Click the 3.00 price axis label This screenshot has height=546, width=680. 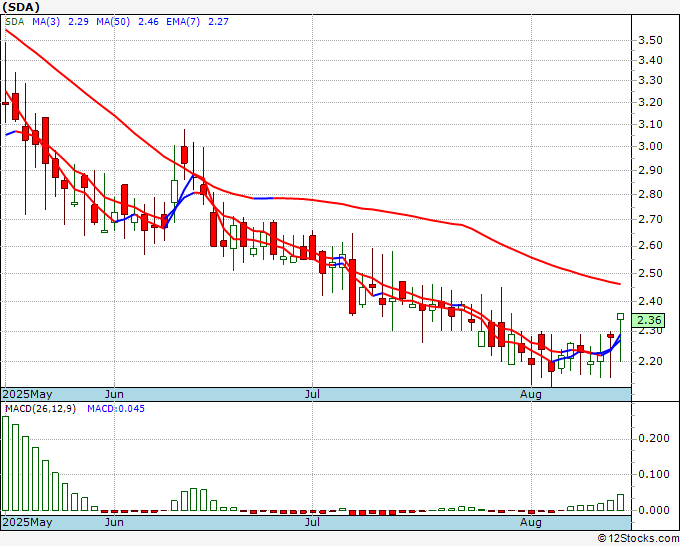tap(650, 146)
